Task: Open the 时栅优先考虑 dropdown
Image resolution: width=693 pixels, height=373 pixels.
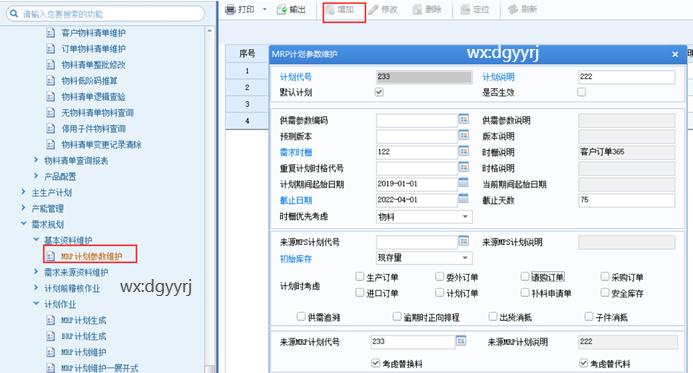Action: tap(424, 217)
